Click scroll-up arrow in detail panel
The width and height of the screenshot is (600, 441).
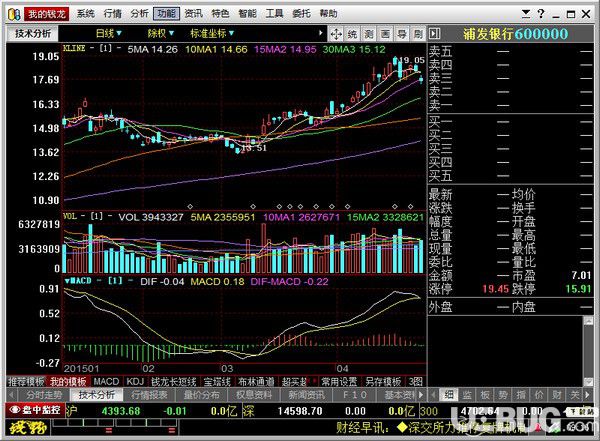point(589,321)
